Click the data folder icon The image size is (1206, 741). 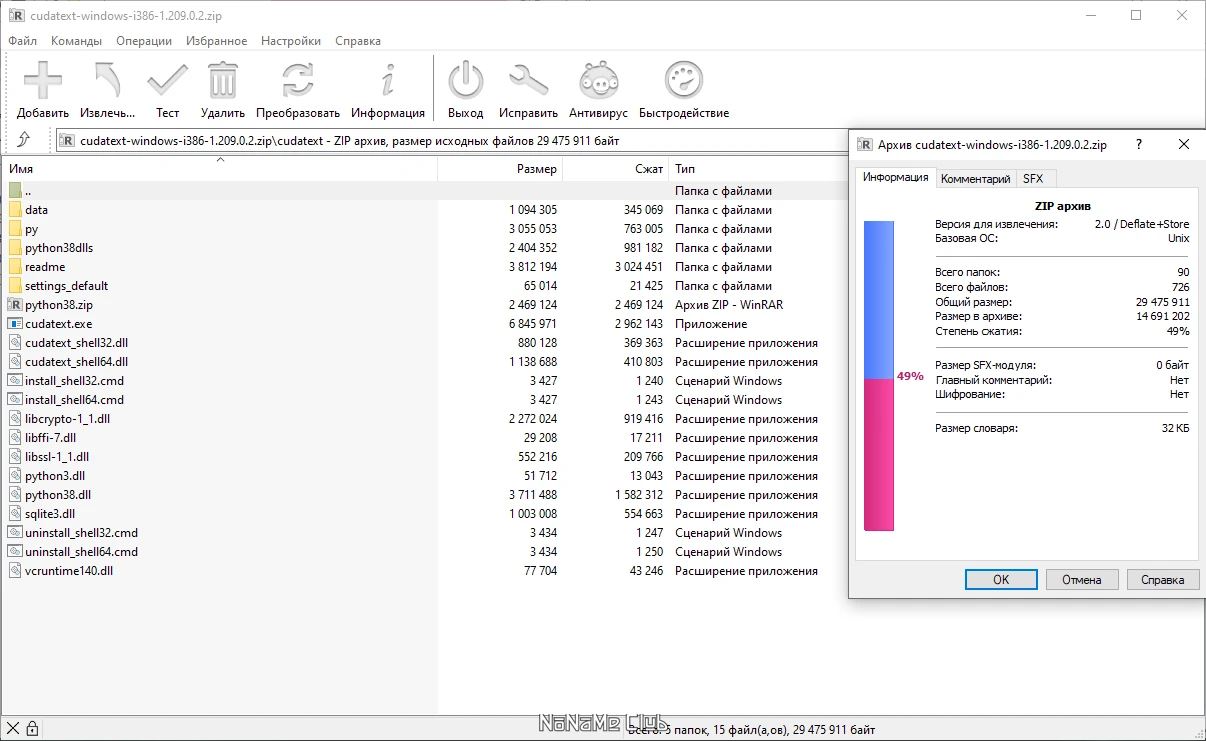[x=15, y=210]
